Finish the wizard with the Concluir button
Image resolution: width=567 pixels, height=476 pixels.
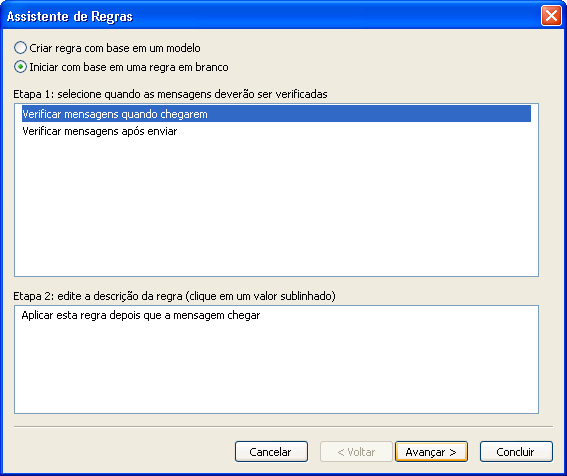click(x=516, y=452)
